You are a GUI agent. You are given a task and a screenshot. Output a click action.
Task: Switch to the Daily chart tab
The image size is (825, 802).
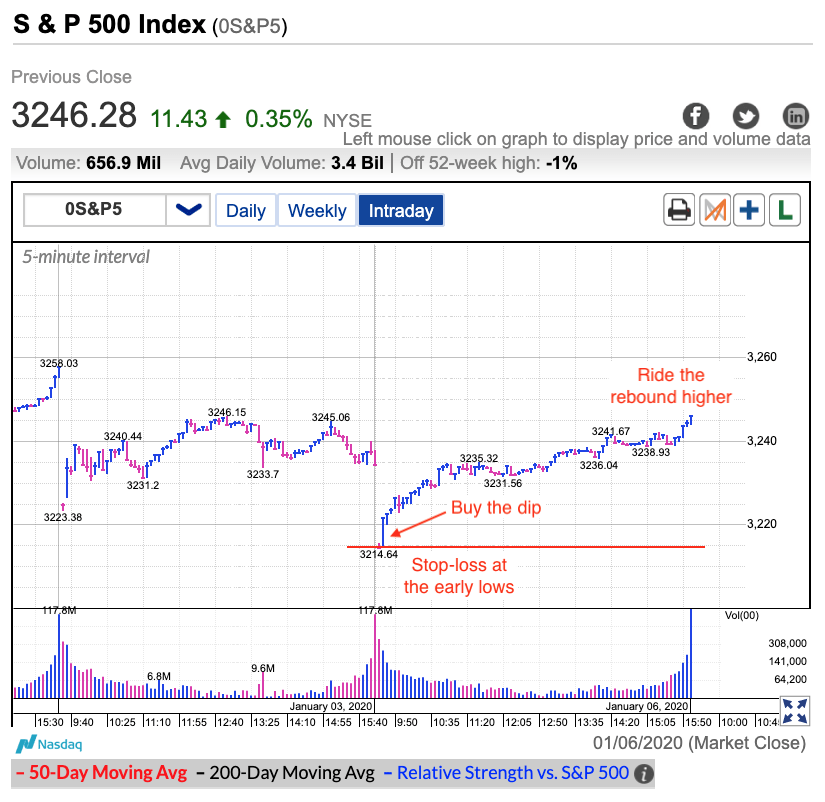pyautogui.click(x=246, y=210)
